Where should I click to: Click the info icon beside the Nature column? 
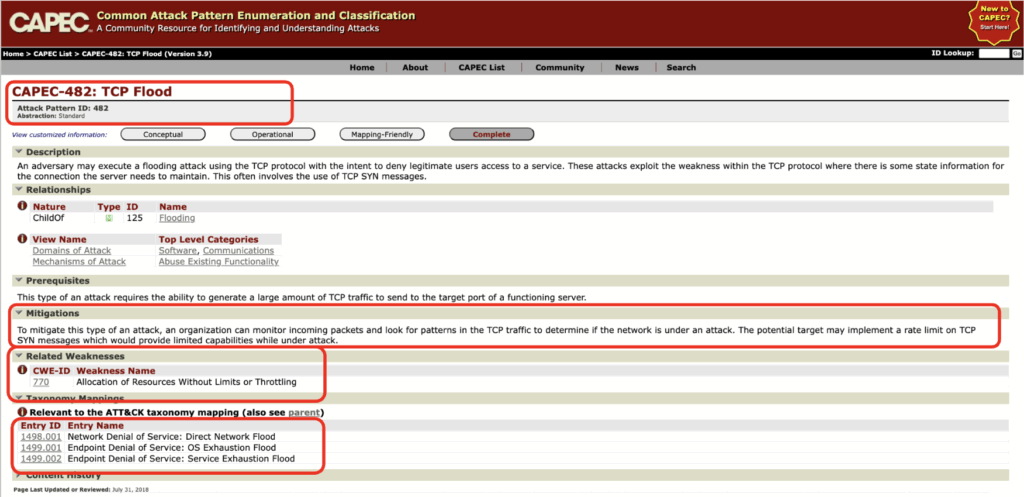[x=23, y=207]
